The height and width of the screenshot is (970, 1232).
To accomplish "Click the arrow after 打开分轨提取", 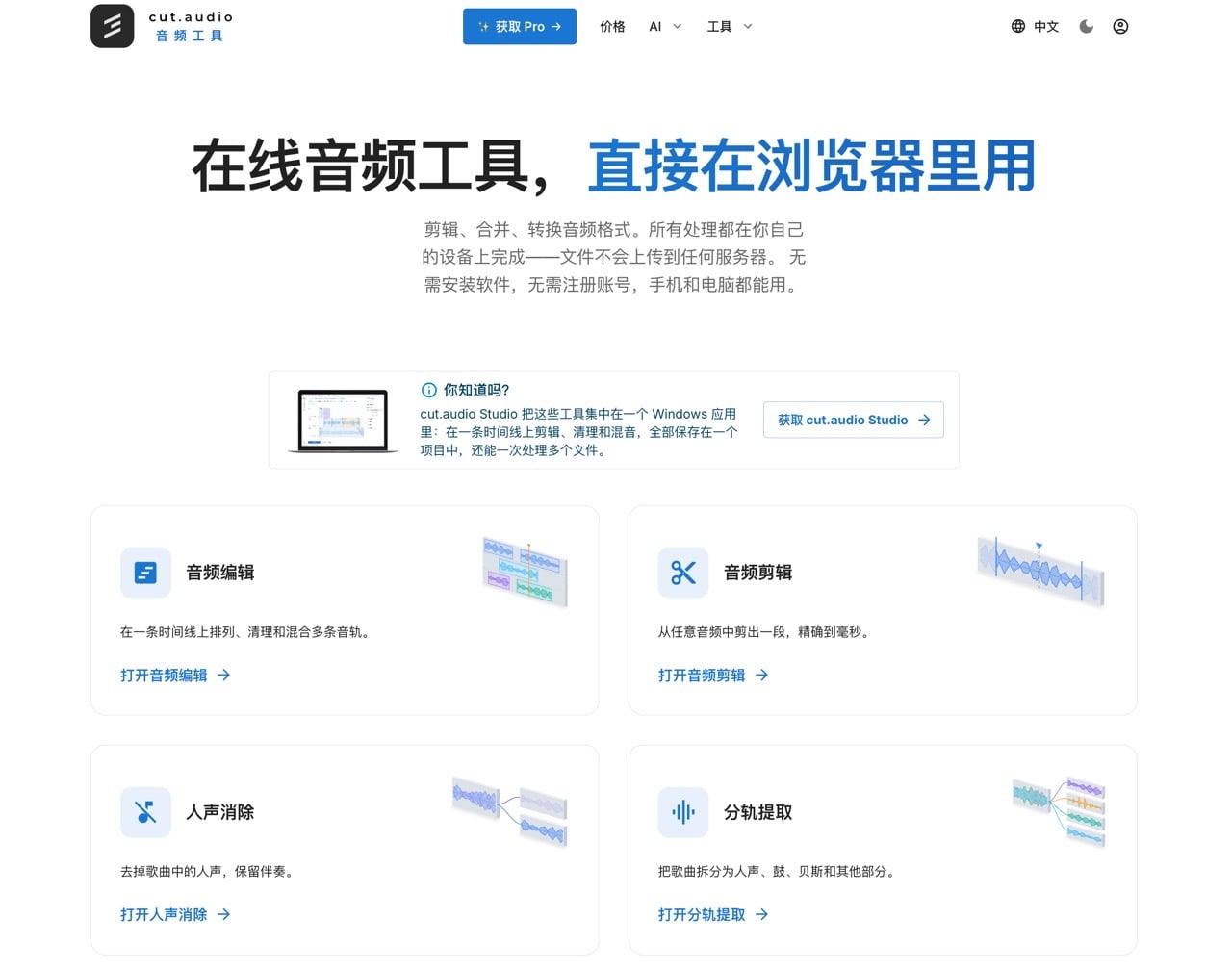I will 761,915.
